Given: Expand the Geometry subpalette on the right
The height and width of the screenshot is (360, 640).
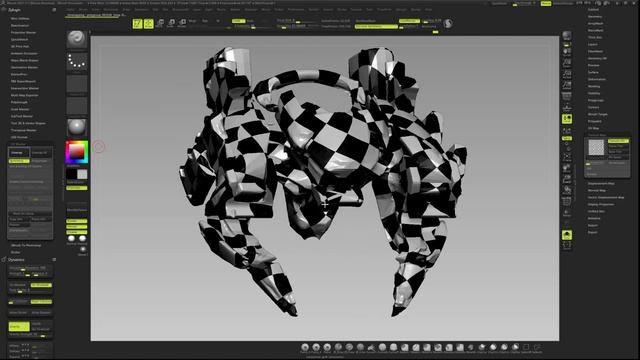Looking at the screenshot, I should [595, 17].
